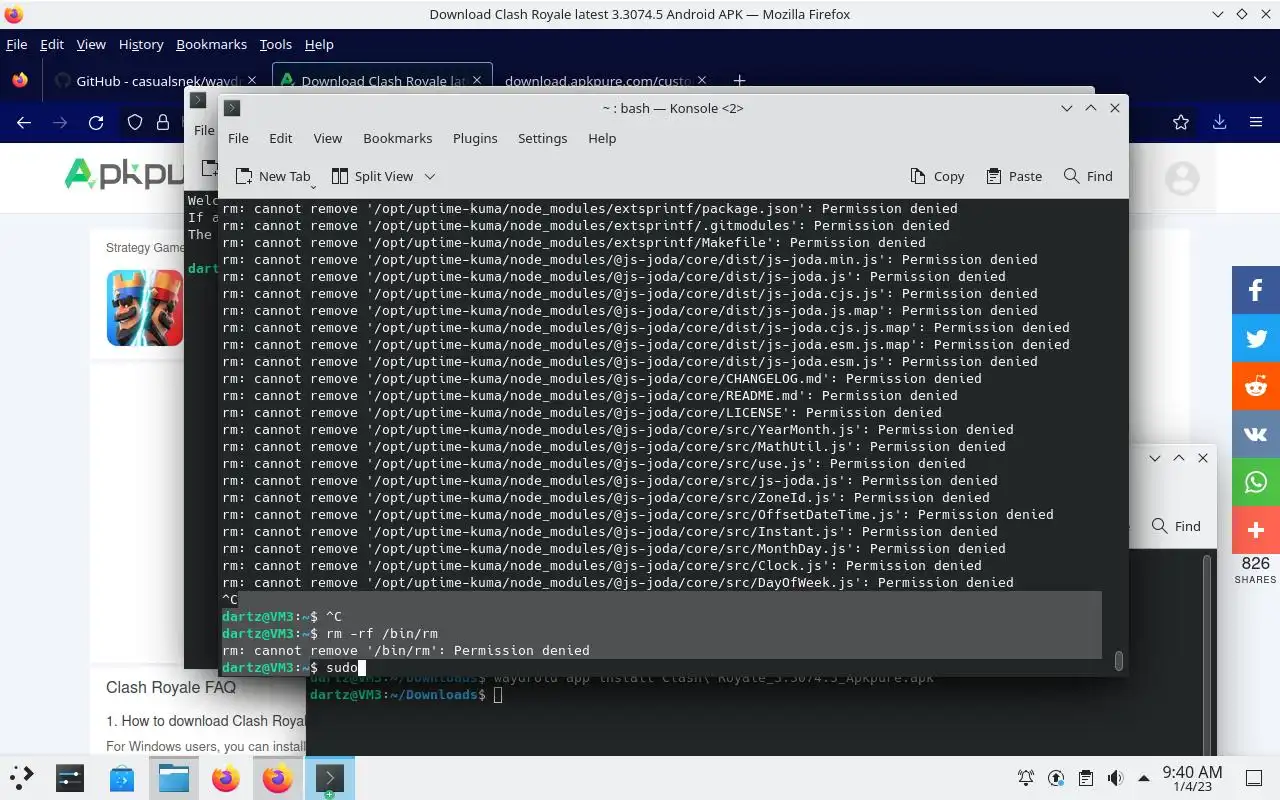Switch to GitHub casualsnek tab

click(155, 80)
